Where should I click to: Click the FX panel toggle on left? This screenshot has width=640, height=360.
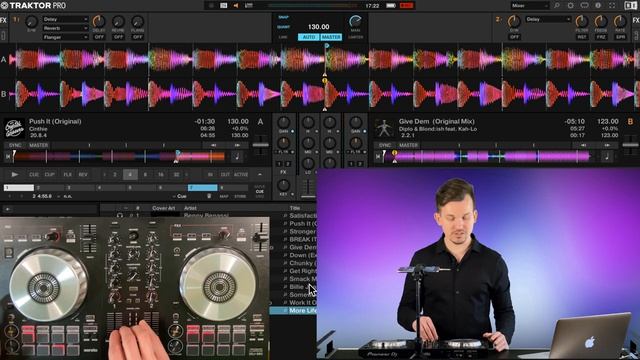click(3, 20)
